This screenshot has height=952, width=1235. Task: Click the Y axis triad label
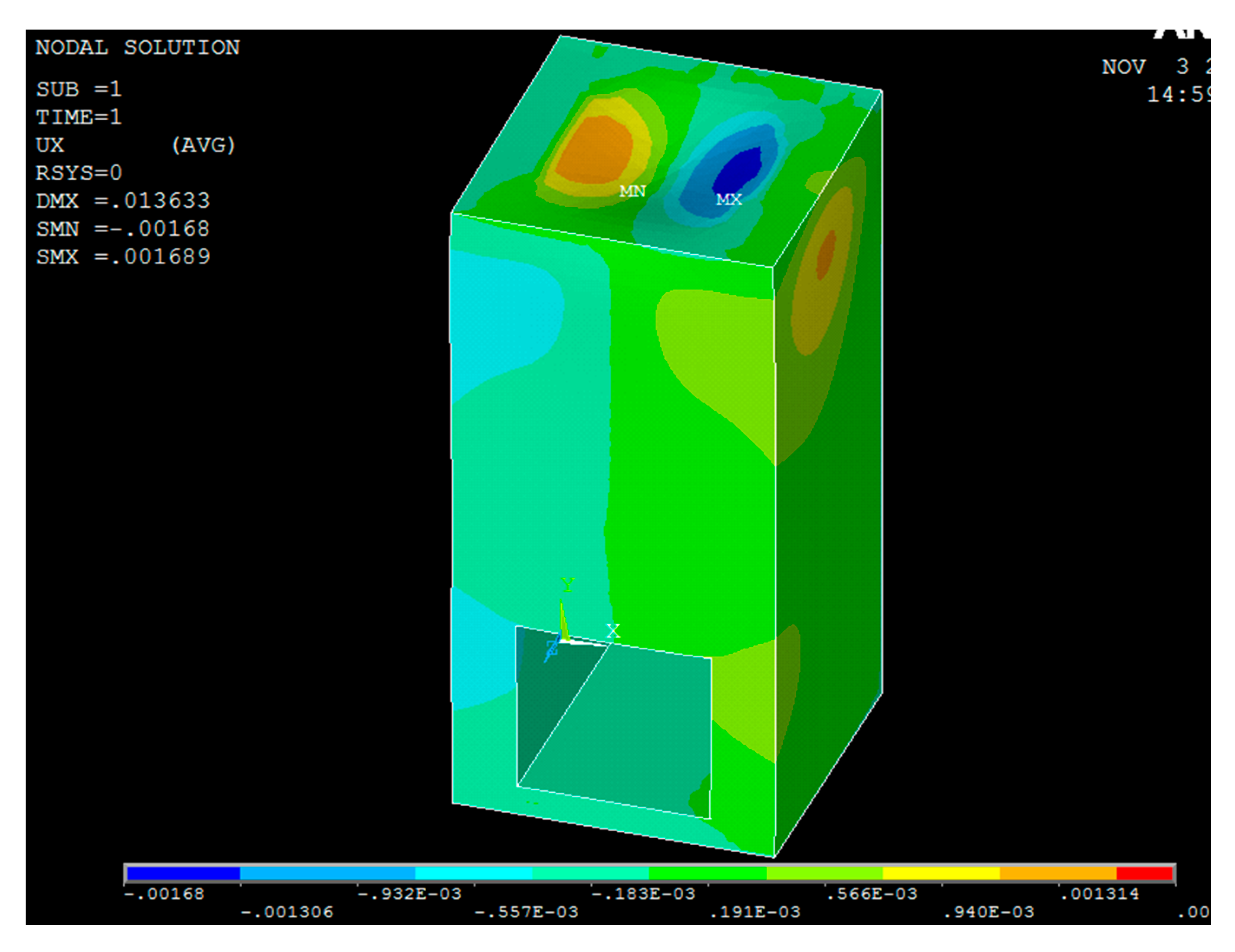(568, 584)
